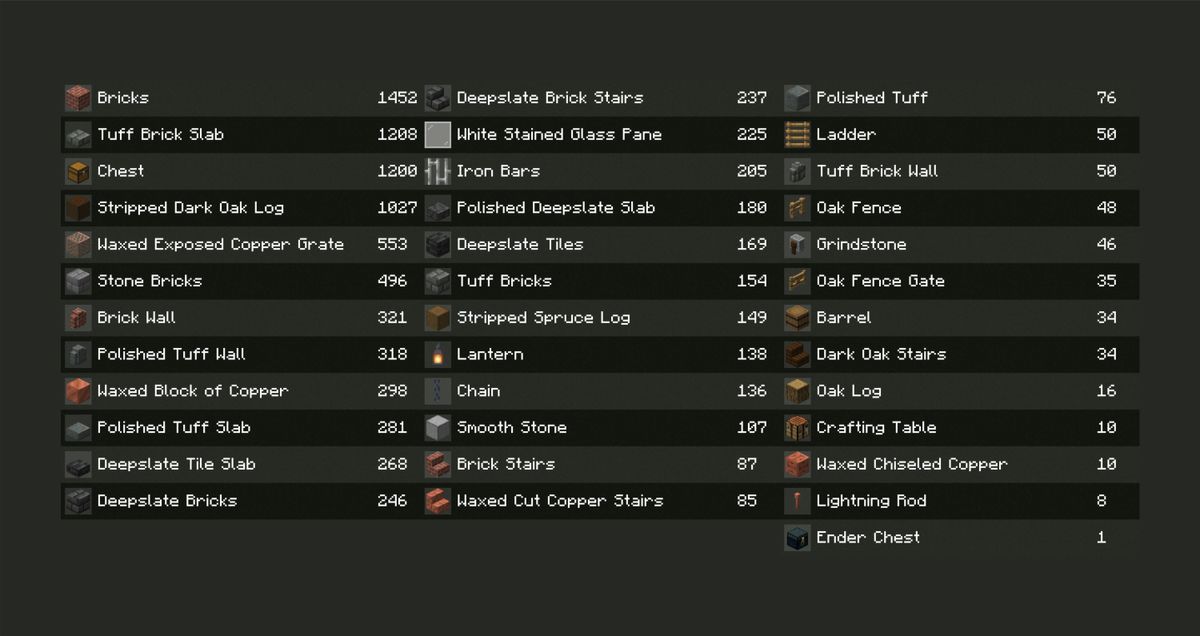Image resolution: width=1200 pixels, height=636 pixels.
Task: Click the Iron Bars icon
Action: (x=438, y=171)
